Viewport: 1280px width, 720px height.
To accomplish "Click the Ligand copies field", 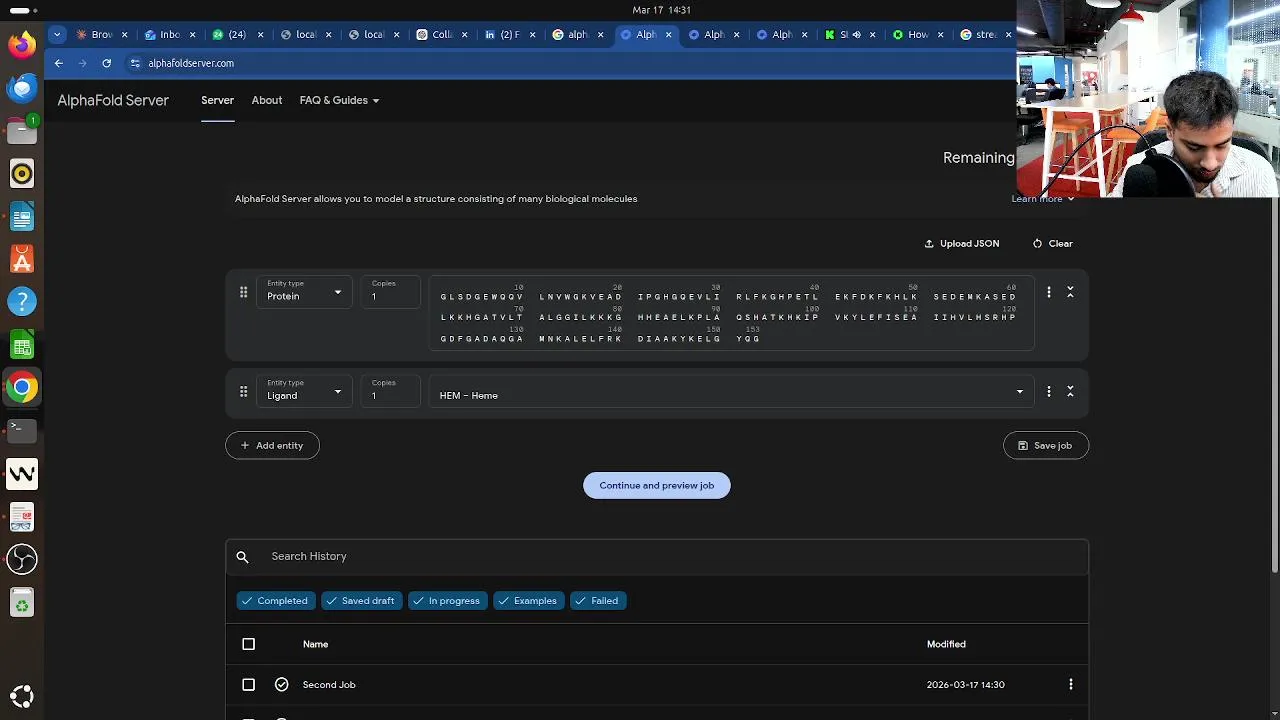I will point(390,391).
